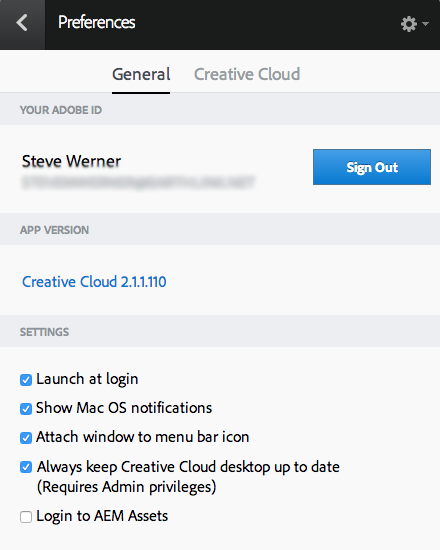Click the SETTINGS section header
This screenshot has width=440, height=550.
(x=44, y=332)
